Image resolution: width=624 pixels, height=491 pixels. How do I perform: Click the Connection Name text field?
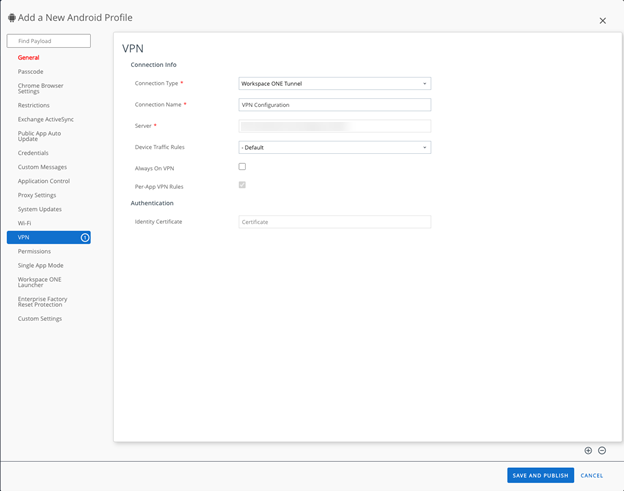[x=334, y=105]
